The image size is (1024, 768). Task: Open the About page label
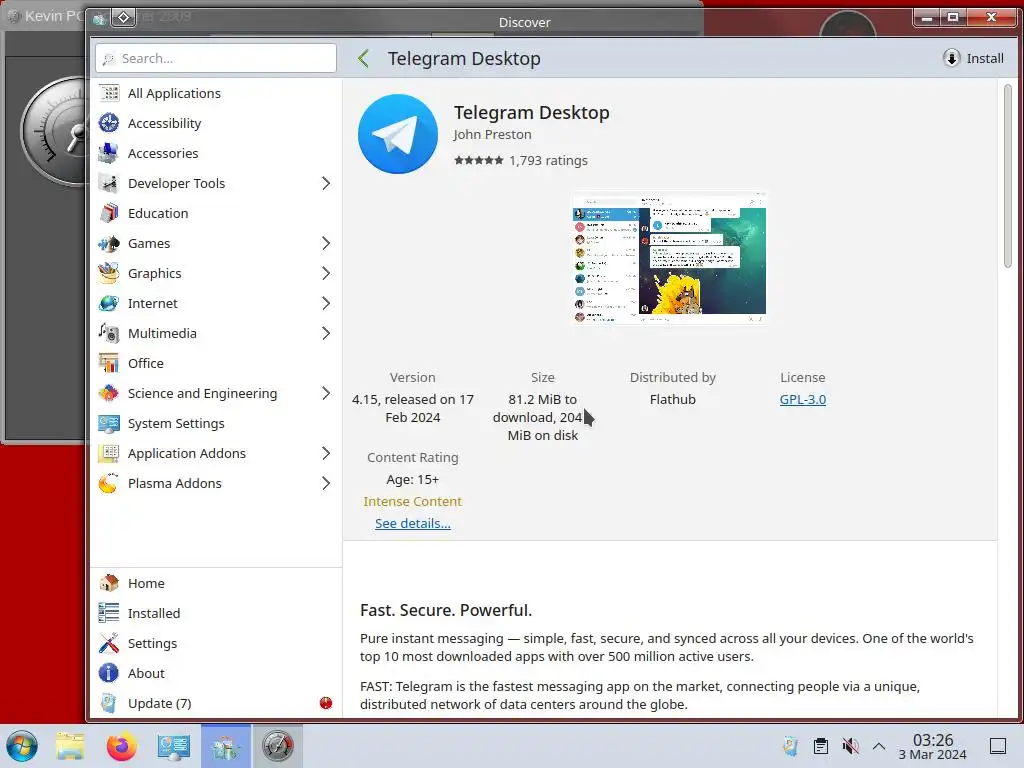point(146,673)
